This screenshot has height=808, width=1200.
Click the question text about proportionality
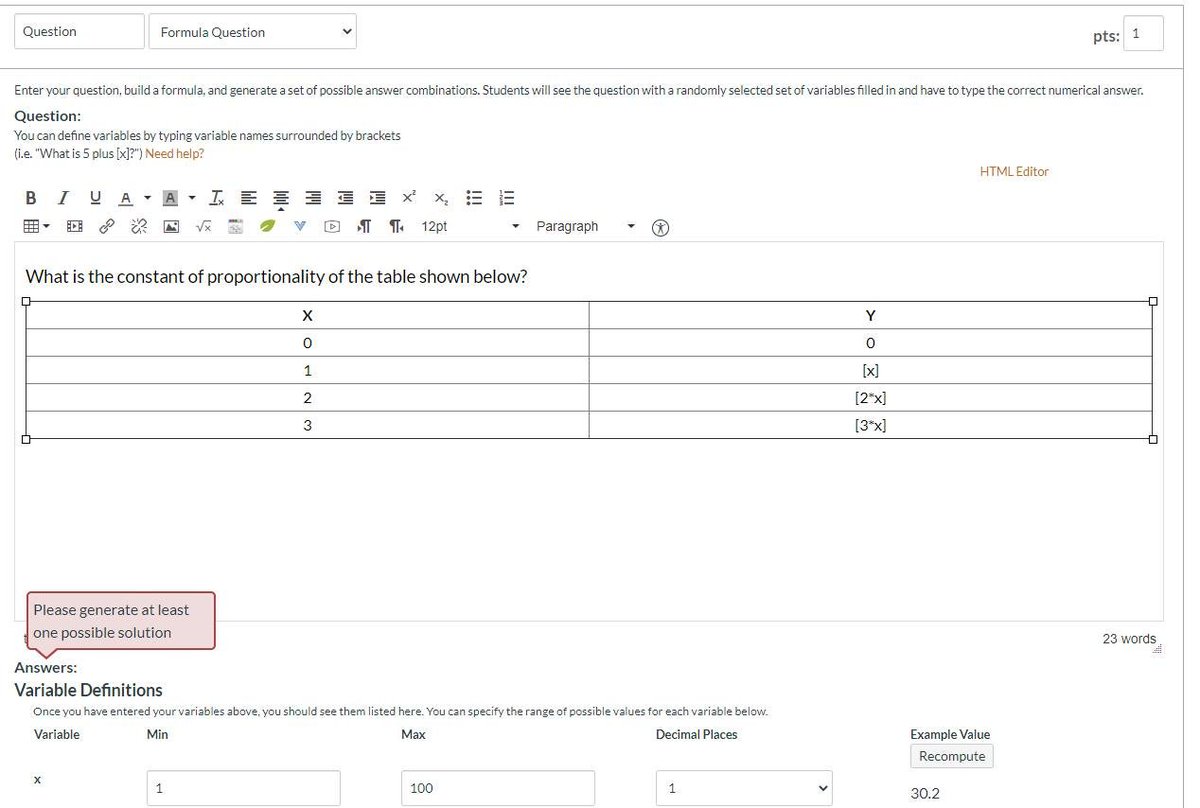[x=276, y=276]
